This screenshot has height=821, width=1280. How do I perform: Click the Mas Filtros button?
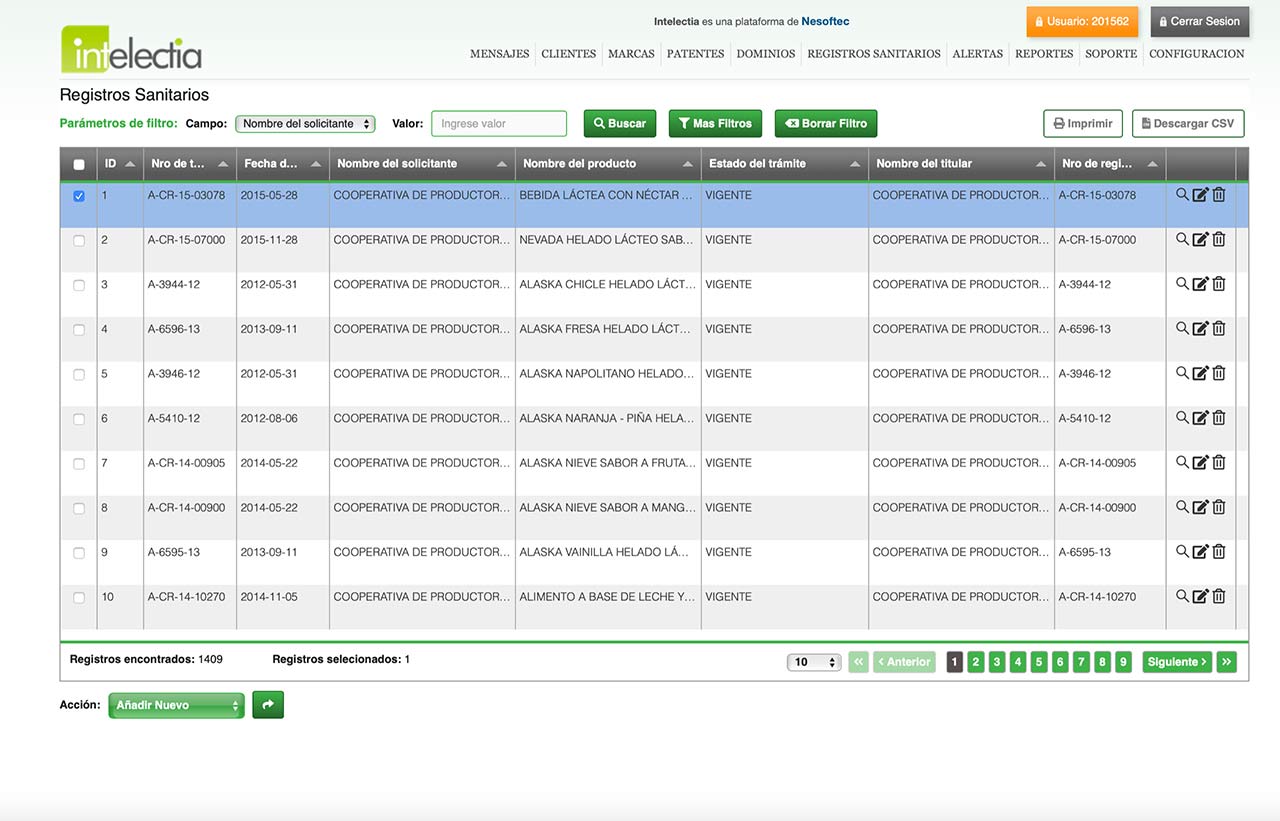[715, 124]
